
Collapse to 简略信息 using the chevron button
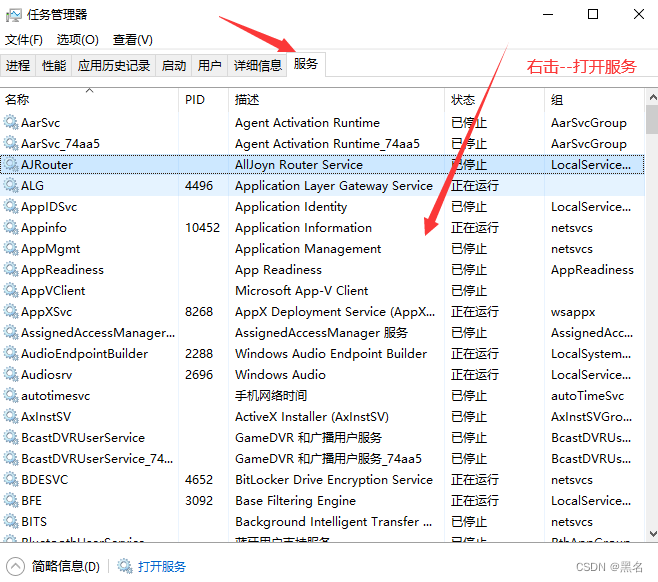pyautogui.click(x=16, y=566)
